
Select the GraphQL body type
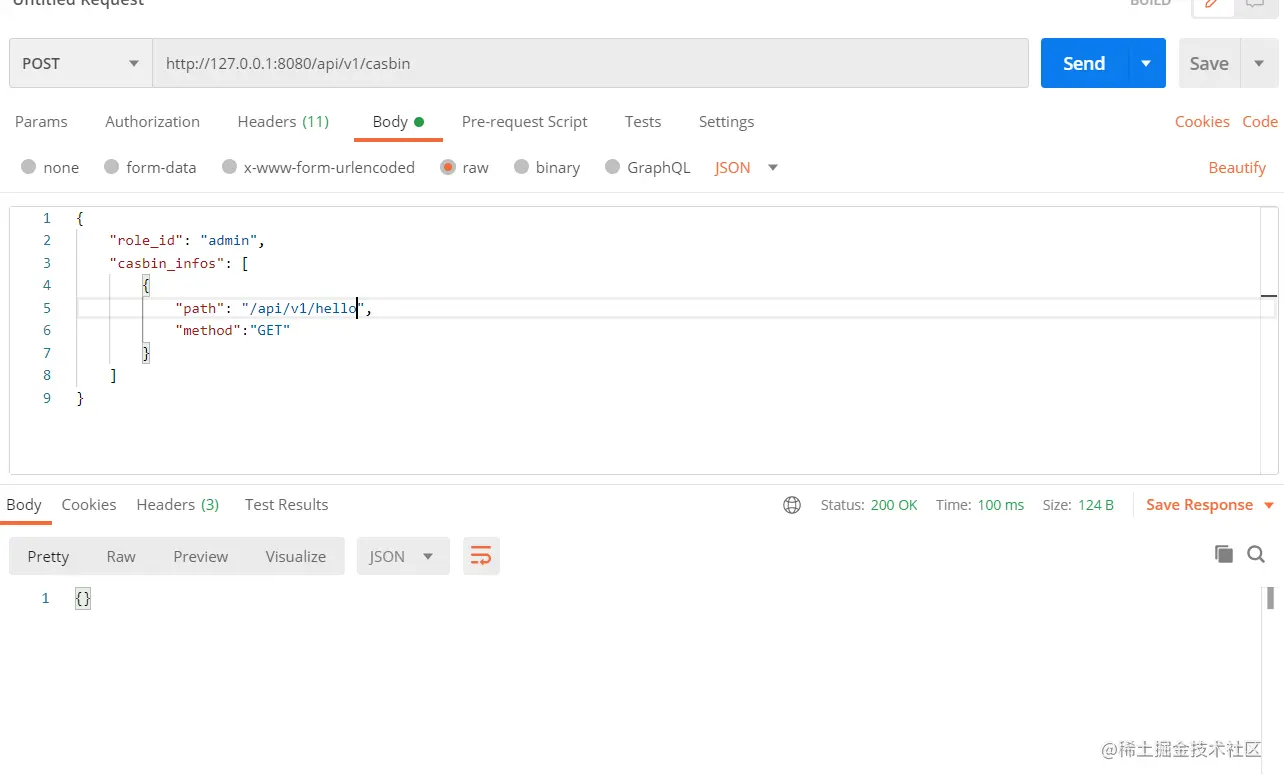coord(648,167)
